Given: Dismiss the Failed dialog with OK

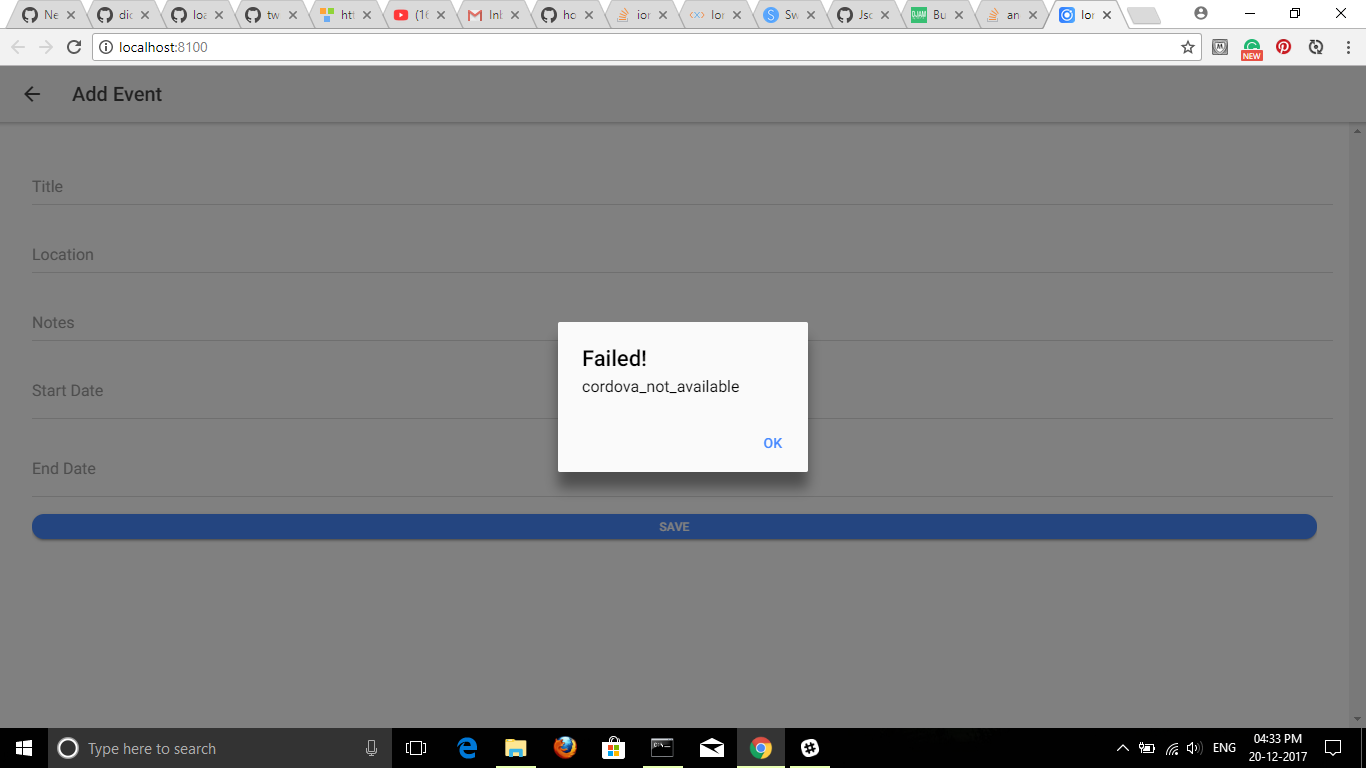Looking at the screenshot, I should pos(772,443).
